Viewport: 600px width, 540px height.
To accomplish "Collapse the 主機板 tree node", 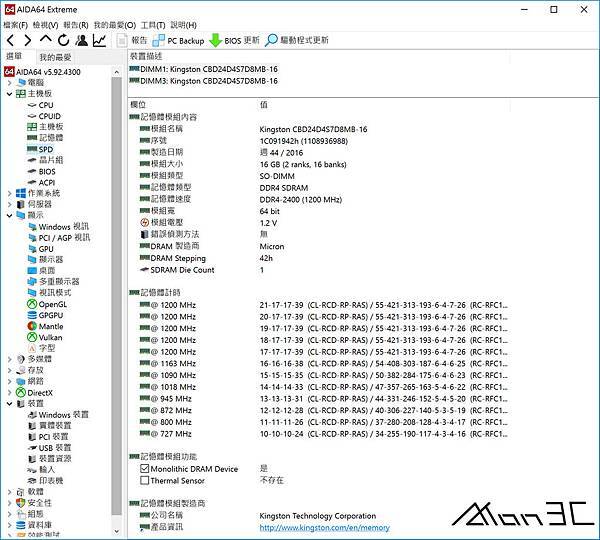I will [10, 94].
